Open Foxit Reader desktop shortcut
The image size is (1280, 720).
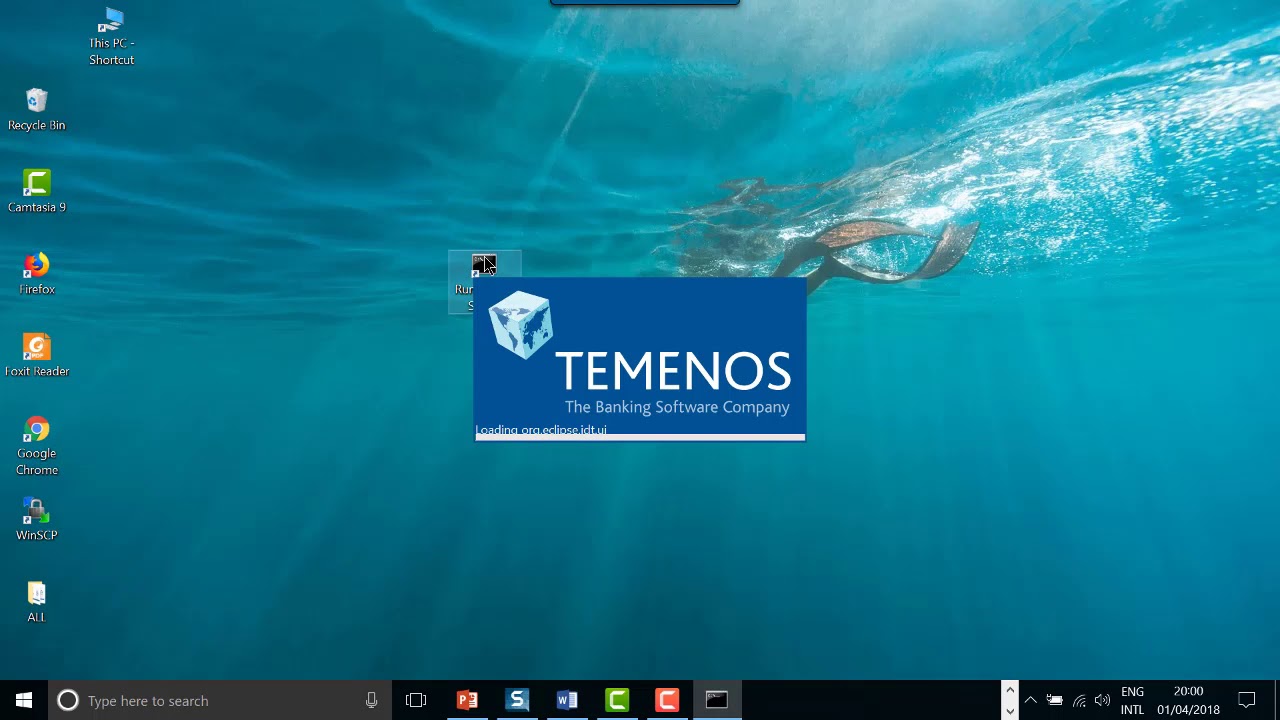pos(37,356)
